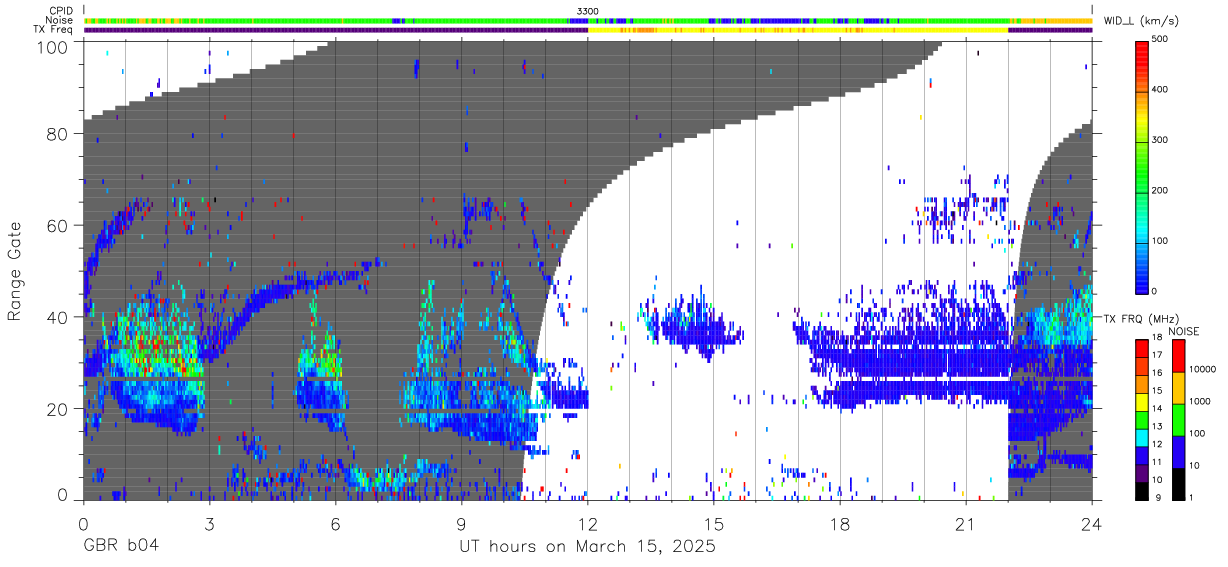
Task: Click the x-axis tick label 3
Action: coord(209,524)
